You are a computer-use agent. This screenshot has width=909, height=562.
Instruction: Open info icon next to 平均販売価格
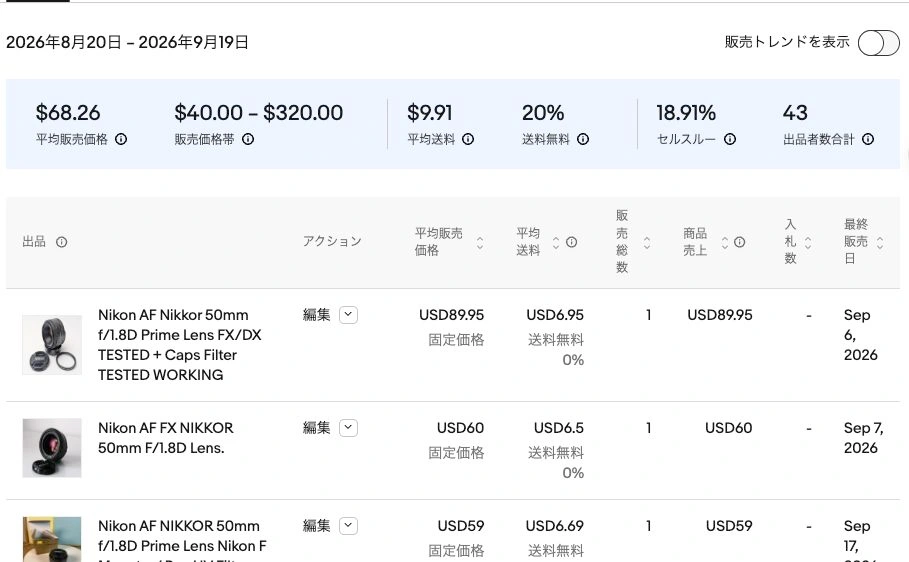pyautogui.click(x=121, y=139)
